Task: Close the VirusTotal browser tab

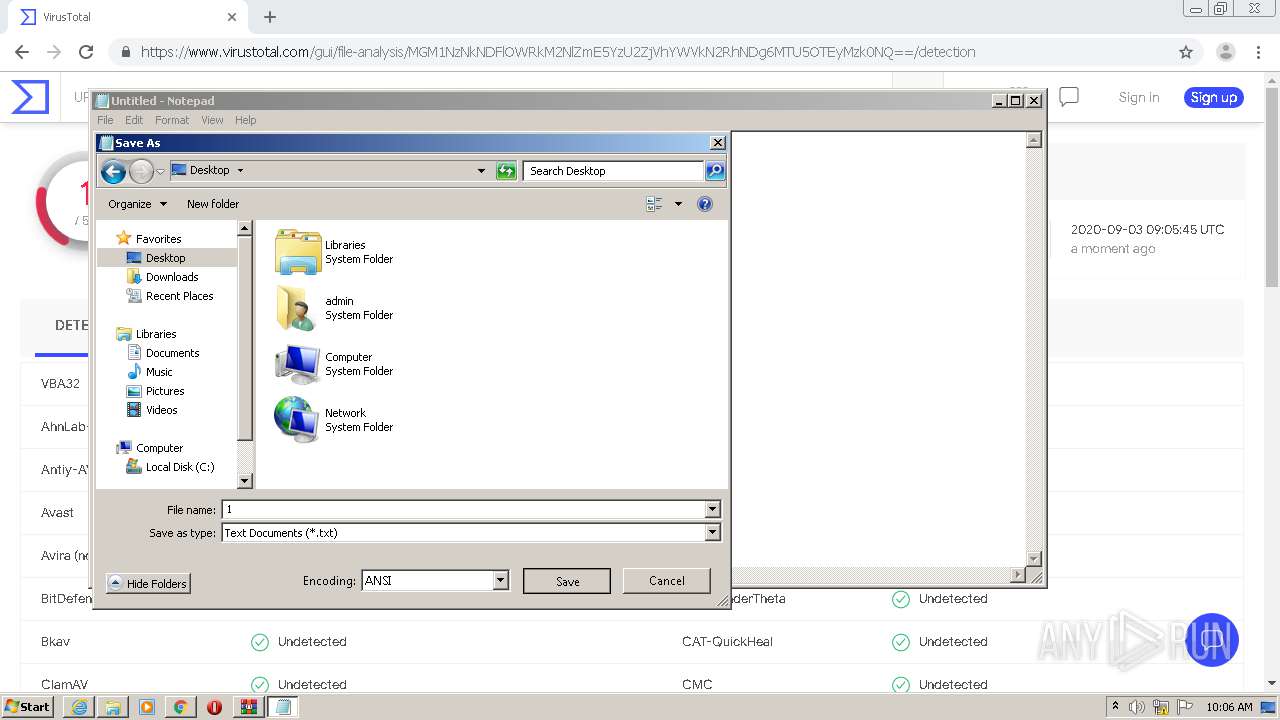Action: pos(232,17)
